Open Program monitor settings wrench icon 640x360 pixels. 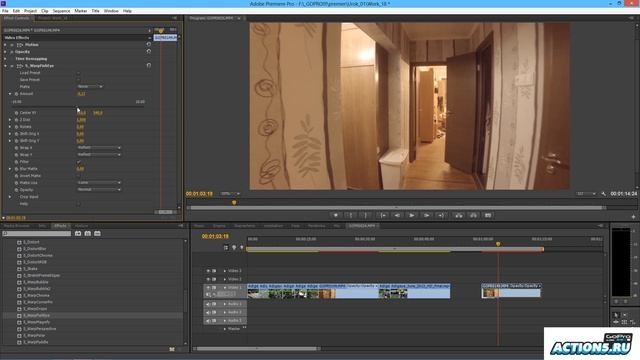click(604, 194)
